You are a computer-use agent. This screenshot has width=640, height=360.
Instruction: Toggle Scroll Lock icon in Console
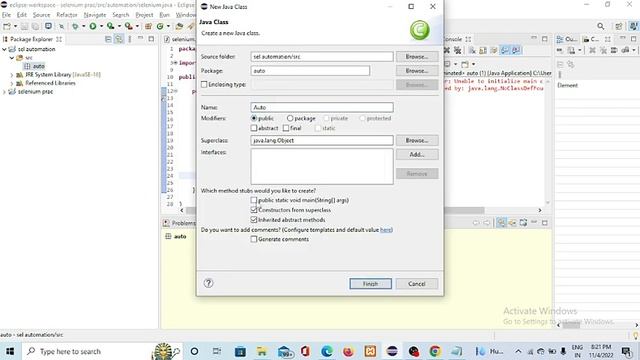[483, 50]
